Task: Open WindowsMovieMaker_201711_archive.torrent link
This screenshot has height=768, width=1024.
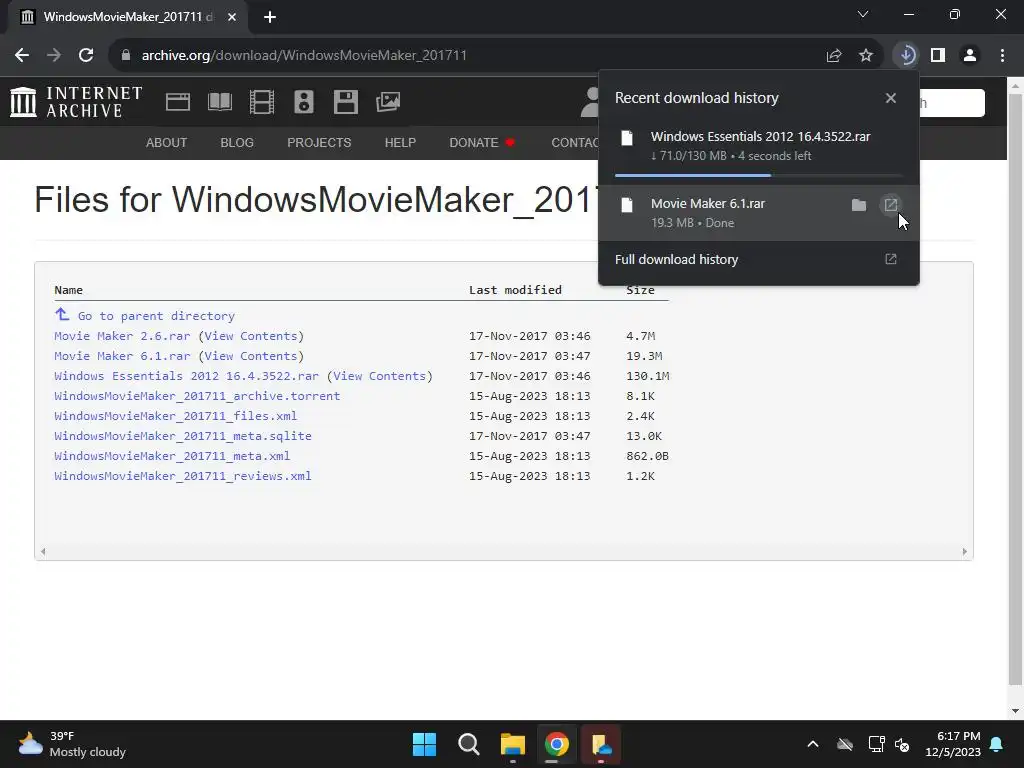Action: 197,396
